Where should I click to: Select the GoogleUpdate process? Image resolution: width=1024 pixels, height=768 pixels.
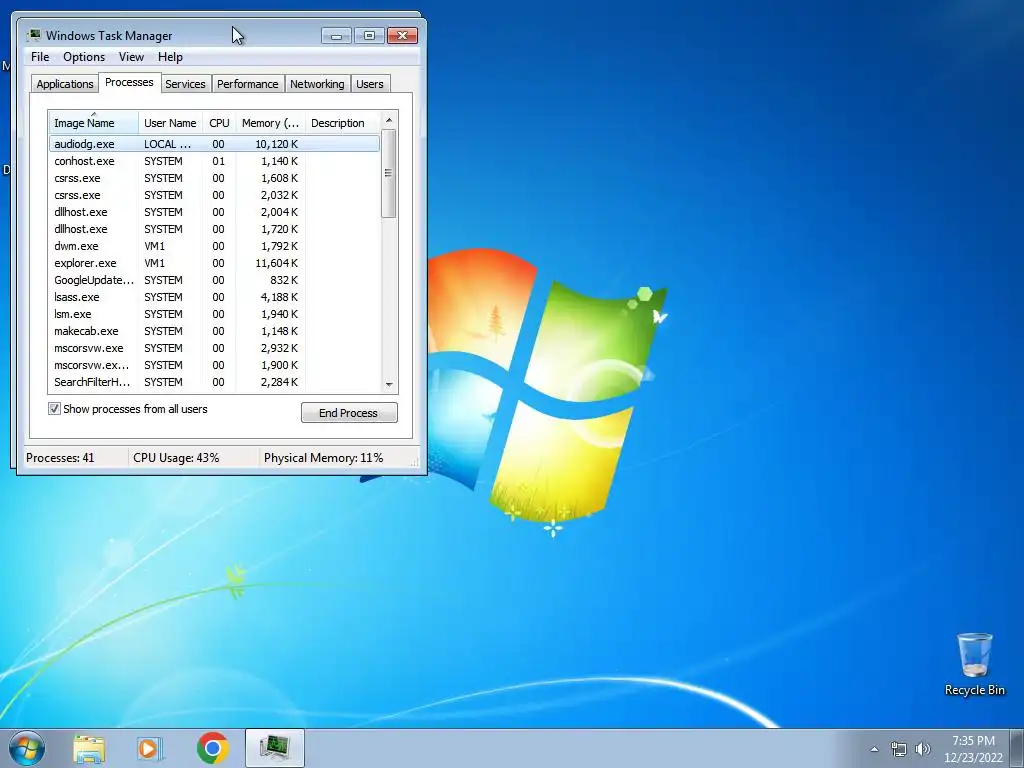pos(214,280)
